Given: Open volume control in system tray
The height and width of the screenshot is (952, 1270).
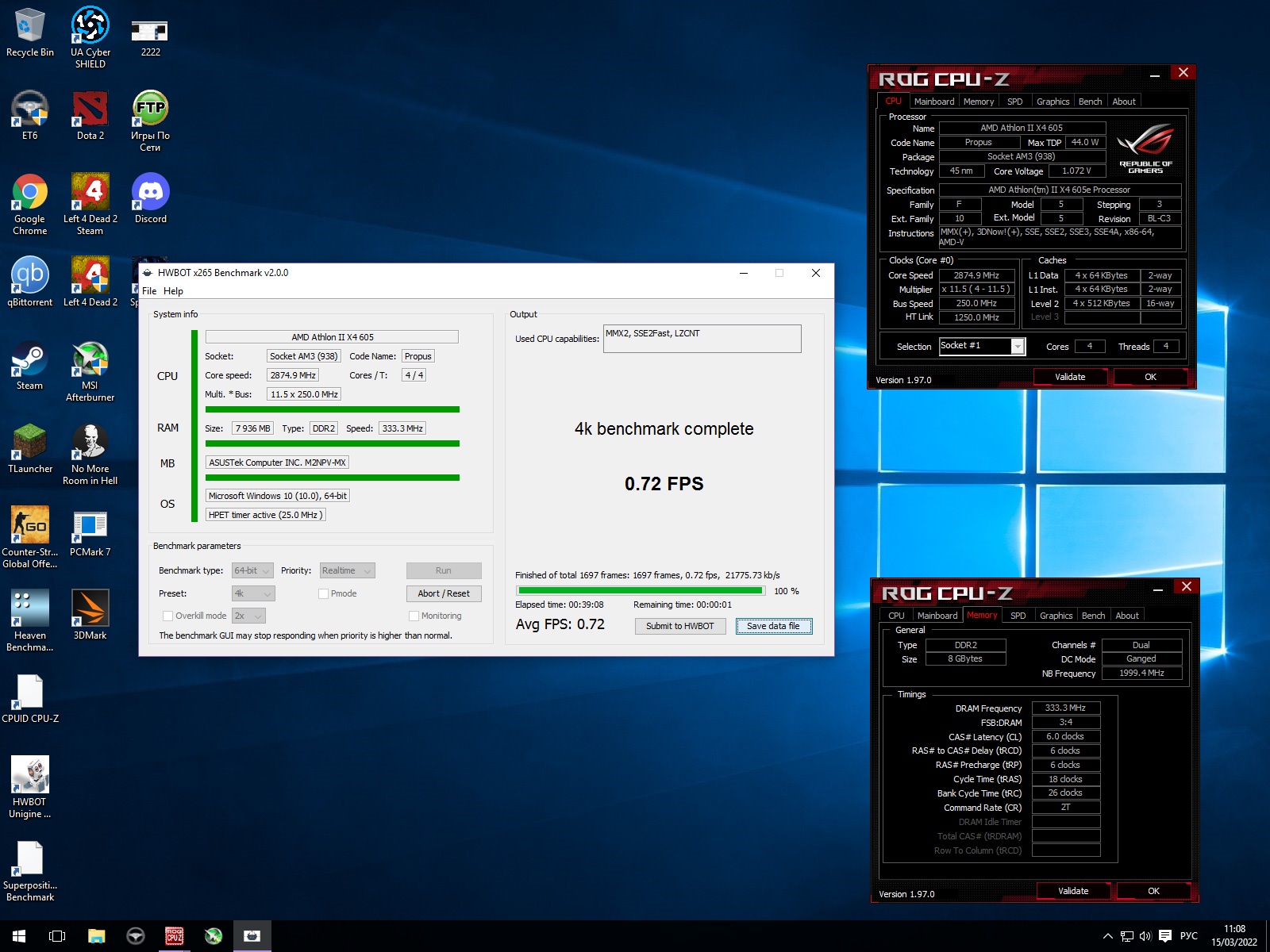Looking at the screenshot, I should [1145, 936].
